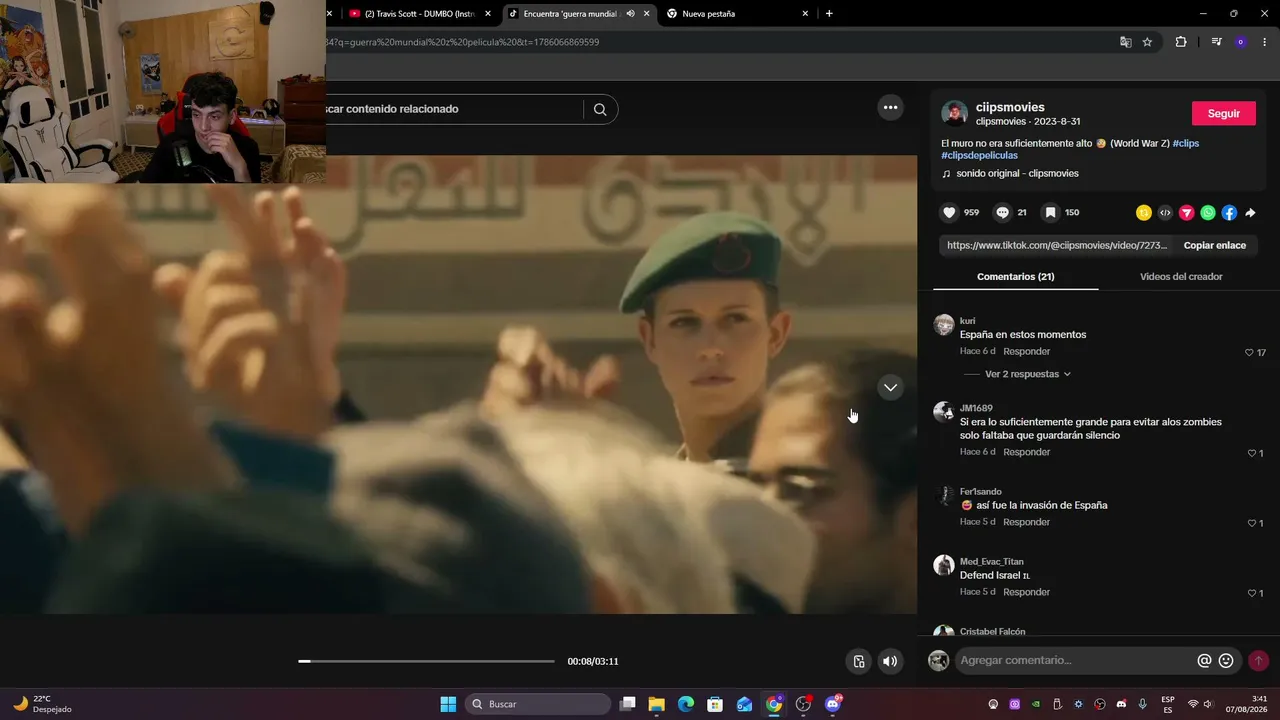The height and width of the screenshot is (720, 1280).
Task: Open File Explorer from the taskbar
Action: pos(656,704)
